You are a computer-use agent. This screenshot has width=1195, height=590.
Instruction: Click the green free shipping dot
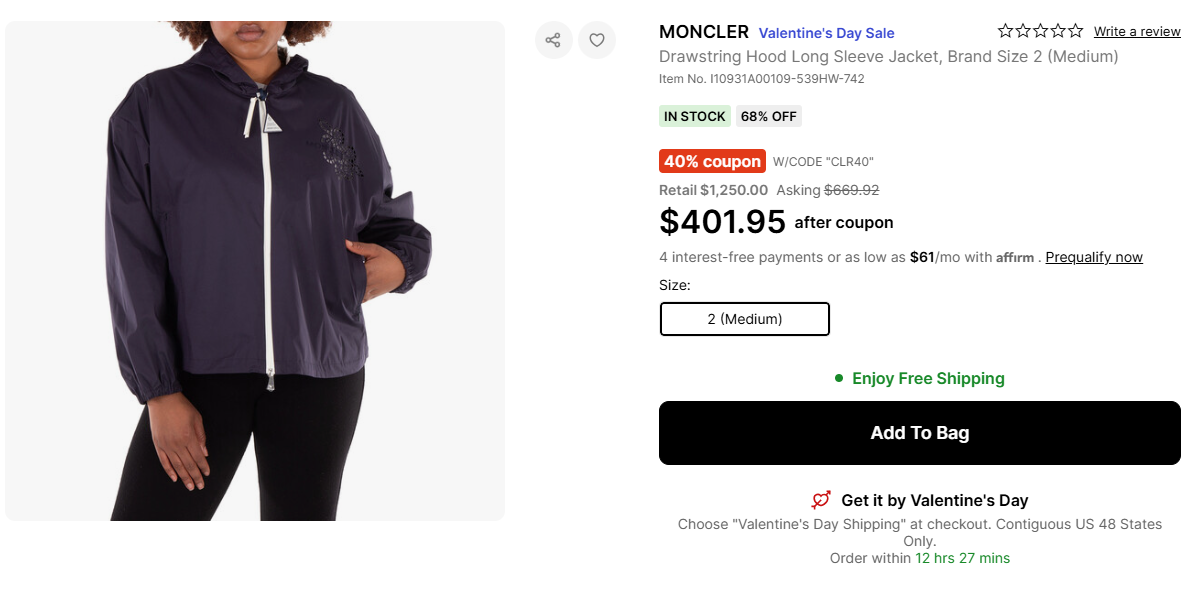(839, 378)
